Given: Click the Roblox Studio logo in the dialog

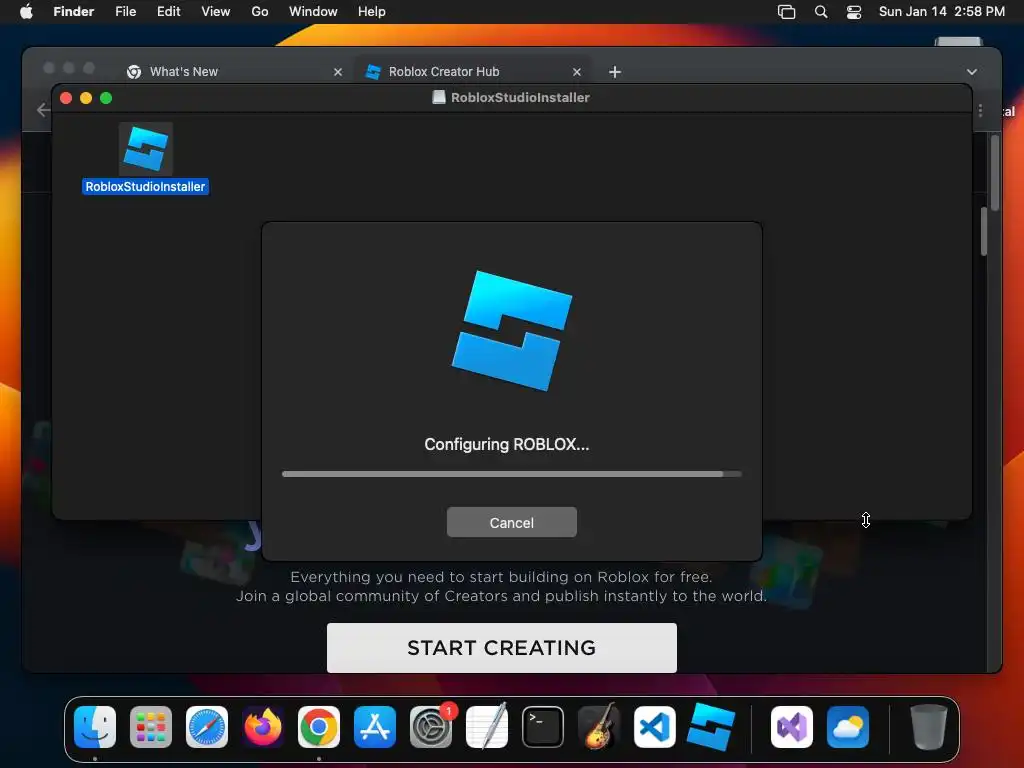Looking at the screenshot, I should (x=512, y=330).
